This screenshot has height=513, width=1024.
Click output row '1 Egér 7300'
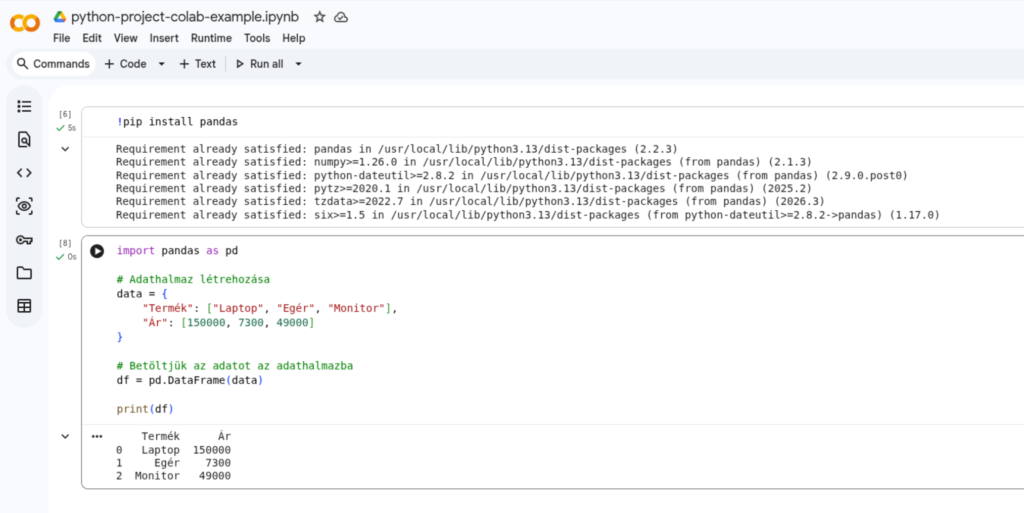(x=174, y=463)
